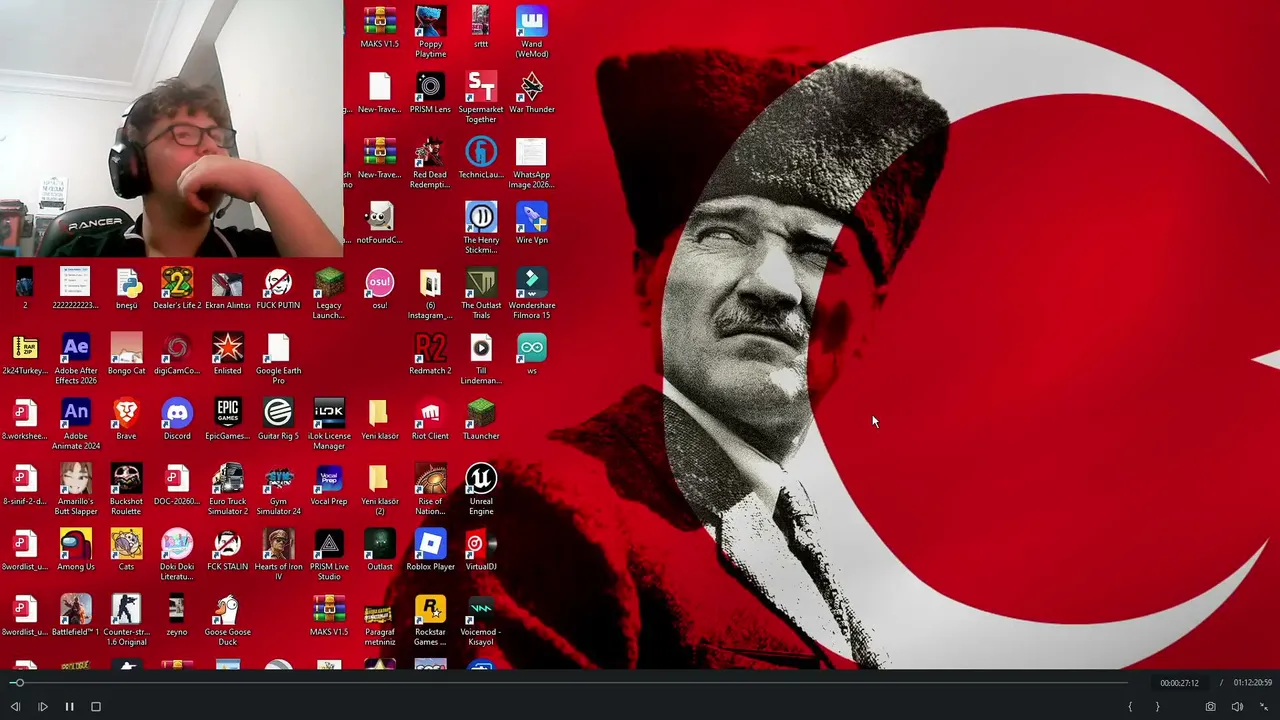Open Wondershare Filmora 15 shortcut

(x=532, y=294)
